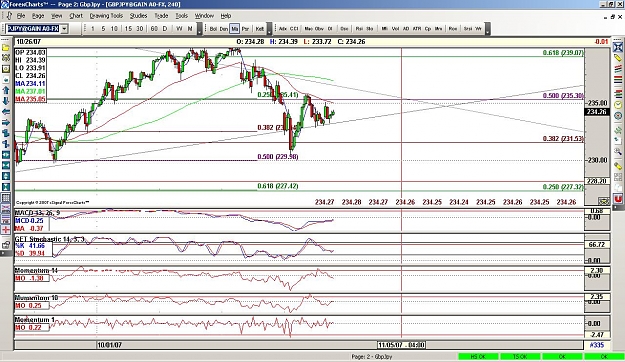Image resolution: width=625 pixels, height=362 pixels.
Task: Click the 11.05.07 04:00 cursor date marker
Action: (401, 345)
